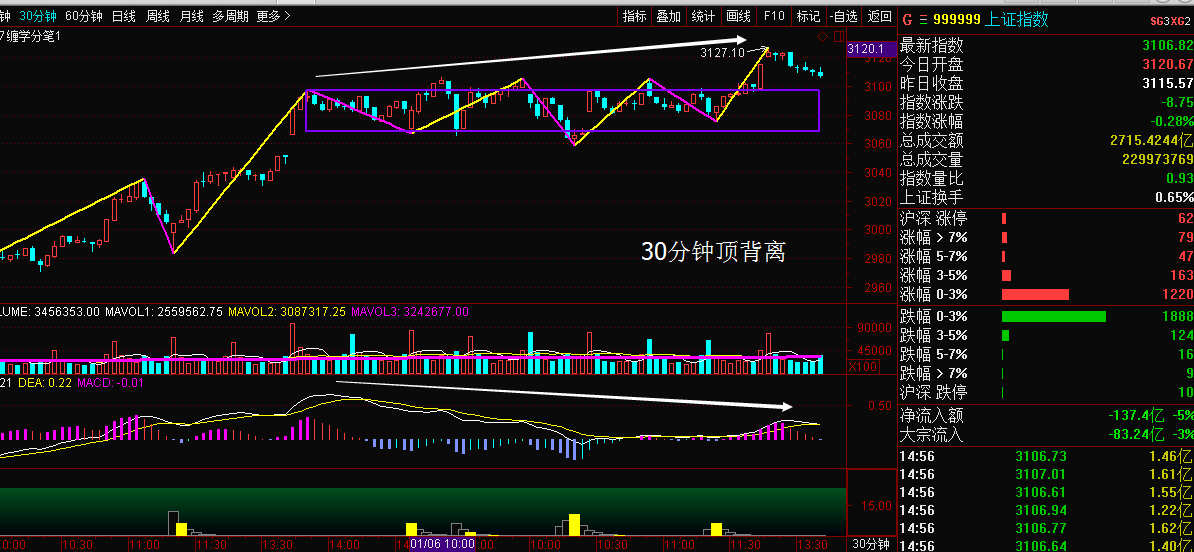
Task: Click the MACD: -0.01 indicator label
Action: pyautogui.click(x=111, y=383)
